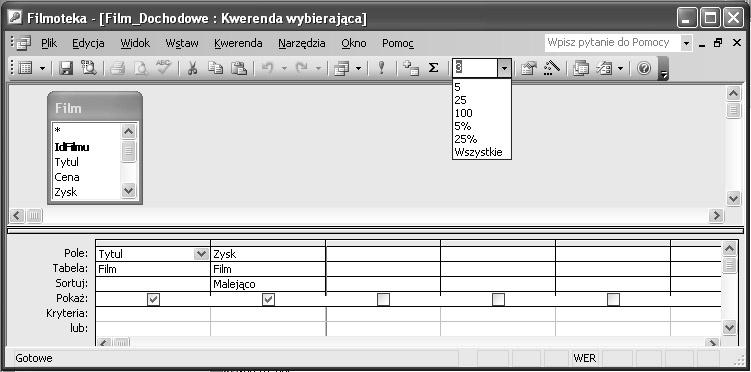Expand the help question dropdown arrow
This screenshot has height=372, width=751.
(687, 43)
